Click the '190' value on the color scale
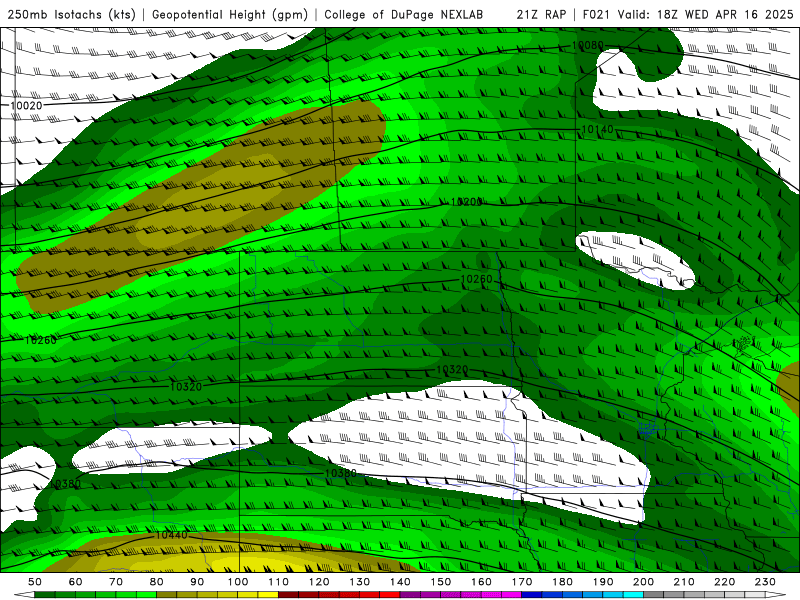 coord(603,582)
